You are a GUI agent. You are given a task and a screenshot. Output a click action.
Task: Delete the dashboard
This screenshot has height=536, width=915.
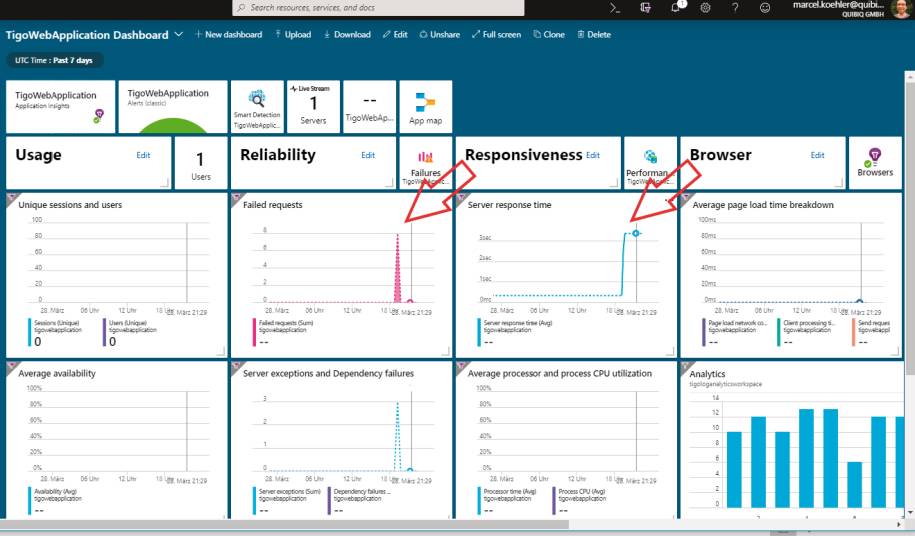tap(594, 34)
